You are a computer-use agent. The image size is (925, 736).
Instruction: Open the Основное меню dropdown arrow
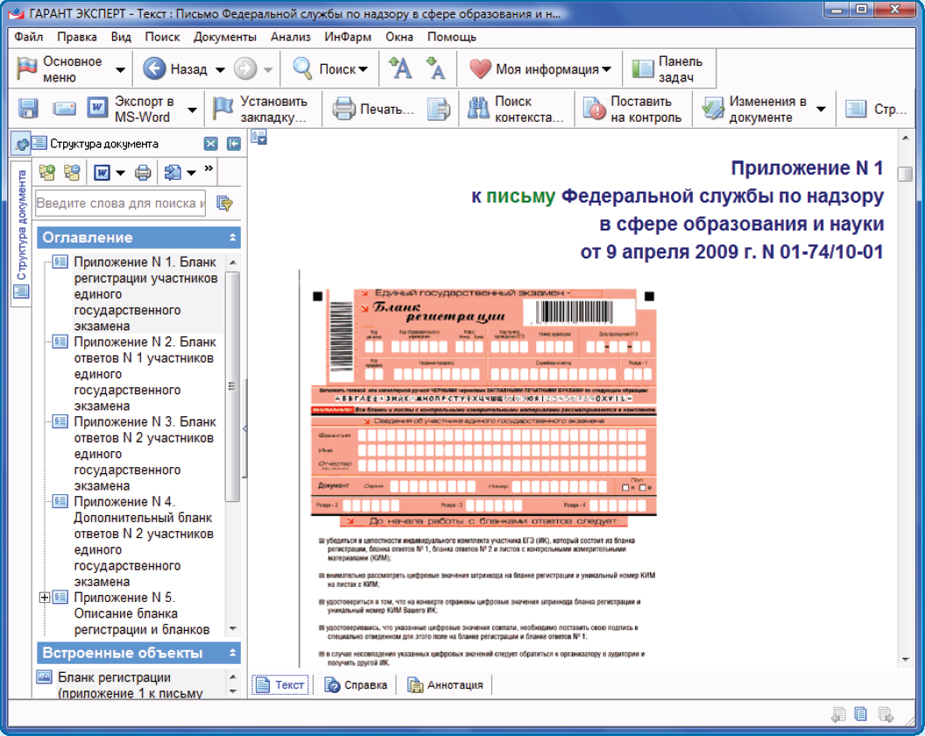[x=121, y=70]
